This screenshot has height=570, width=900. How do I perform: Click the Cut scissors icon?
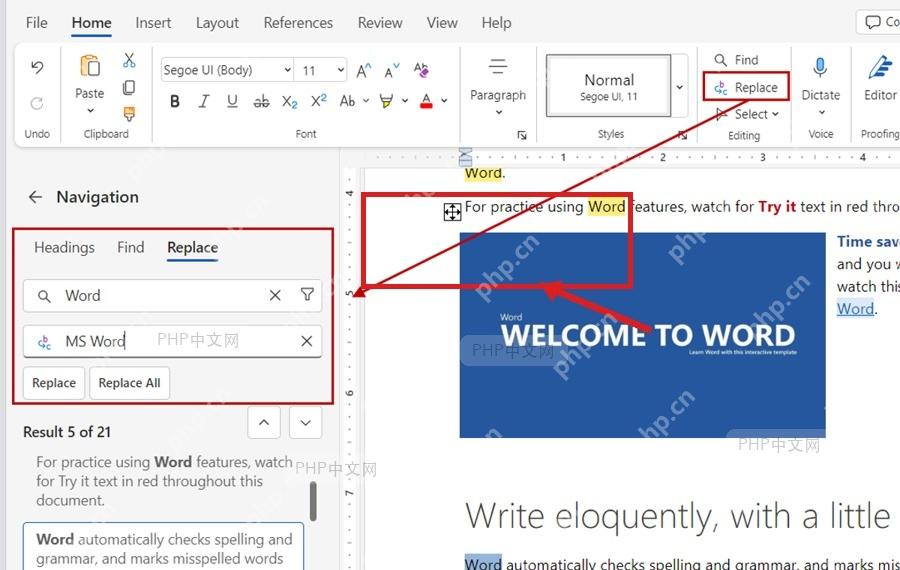(x=129, y=60)
